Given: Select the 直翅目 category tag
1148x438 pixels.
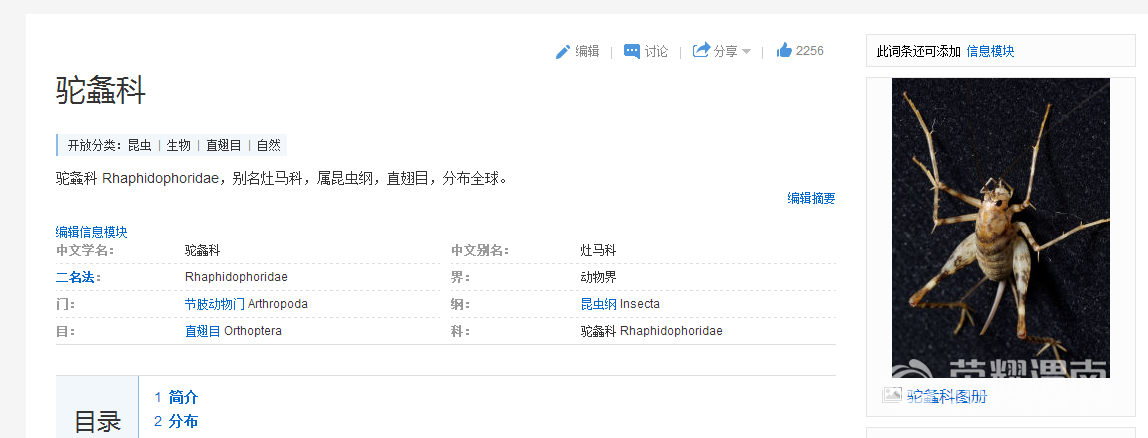Looking at the screenshot, I should 223,146.
